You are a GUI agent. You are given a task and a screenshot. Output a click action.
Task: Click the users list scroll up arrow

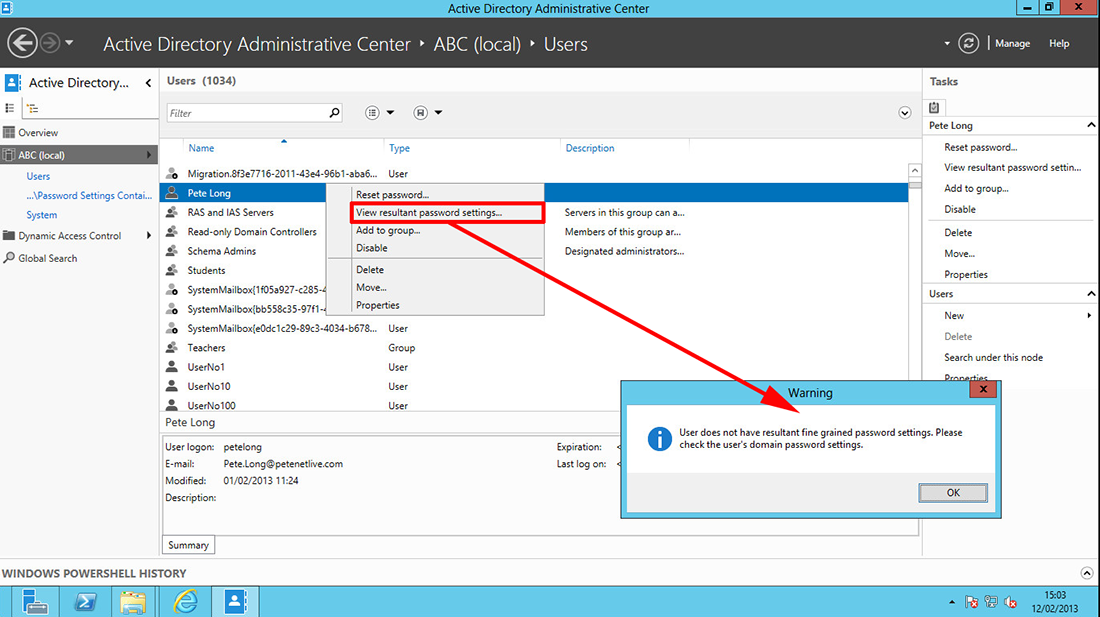click(915, 170)
